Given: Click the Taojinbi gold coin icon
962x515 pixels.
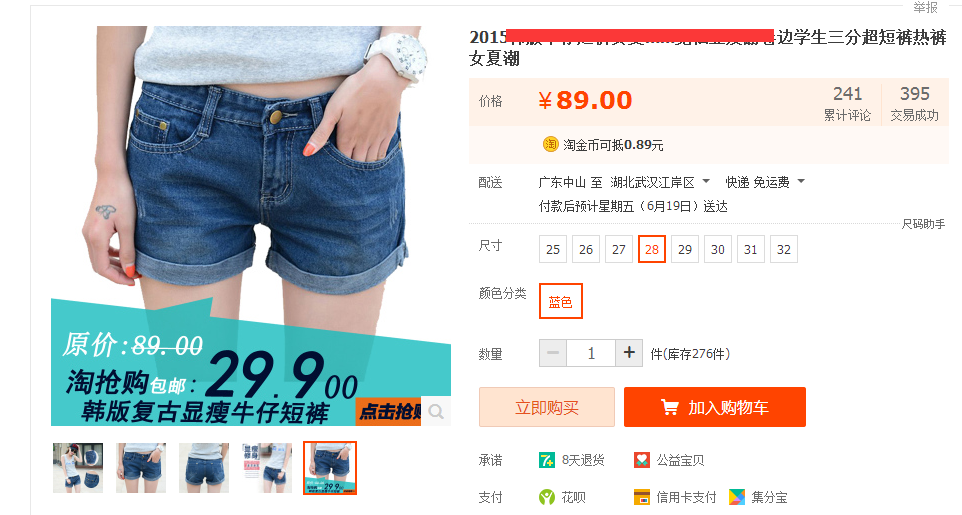Looking at the screenshot, I should coord(550,144).
